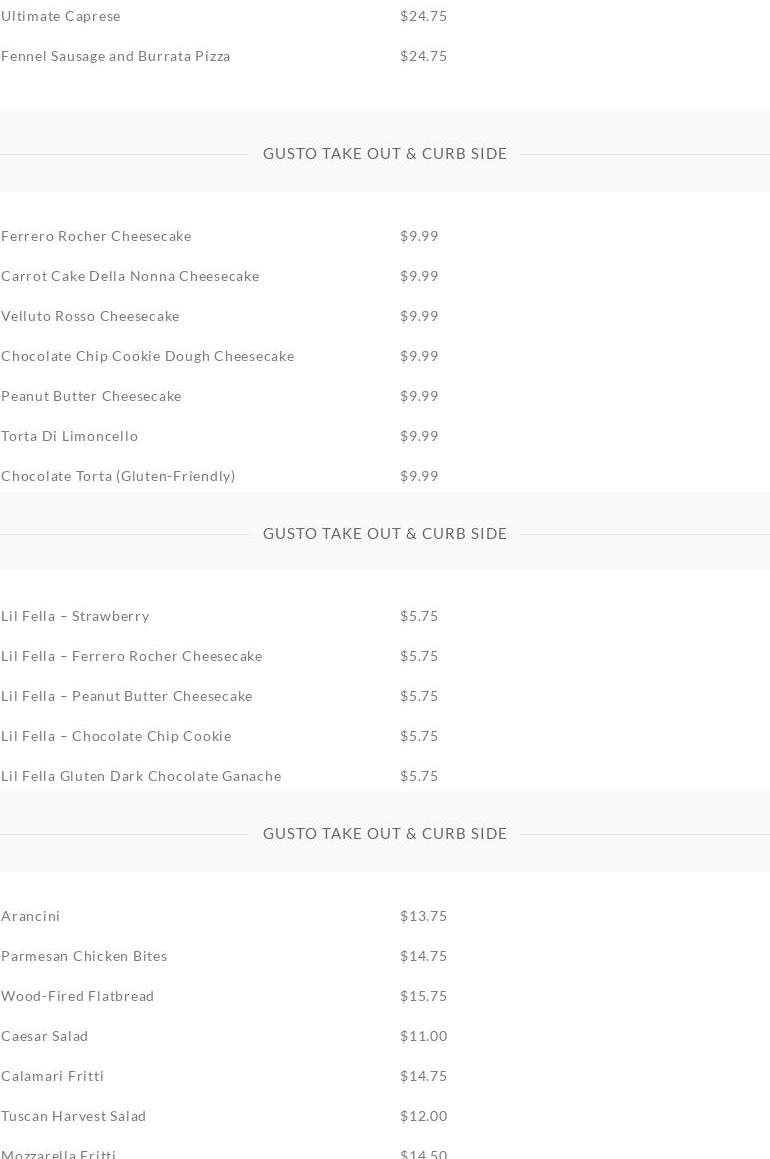Pick Lil Fella – Chocolate Chip Cookie

coord(116,736)
